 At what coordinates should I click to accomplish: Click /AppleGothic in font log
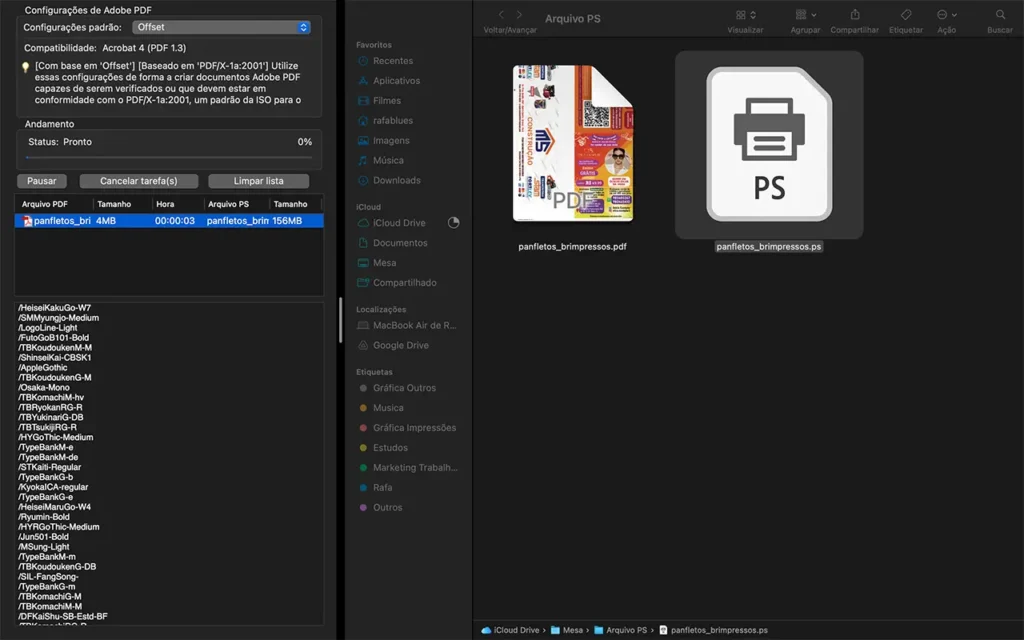point(42,368)
